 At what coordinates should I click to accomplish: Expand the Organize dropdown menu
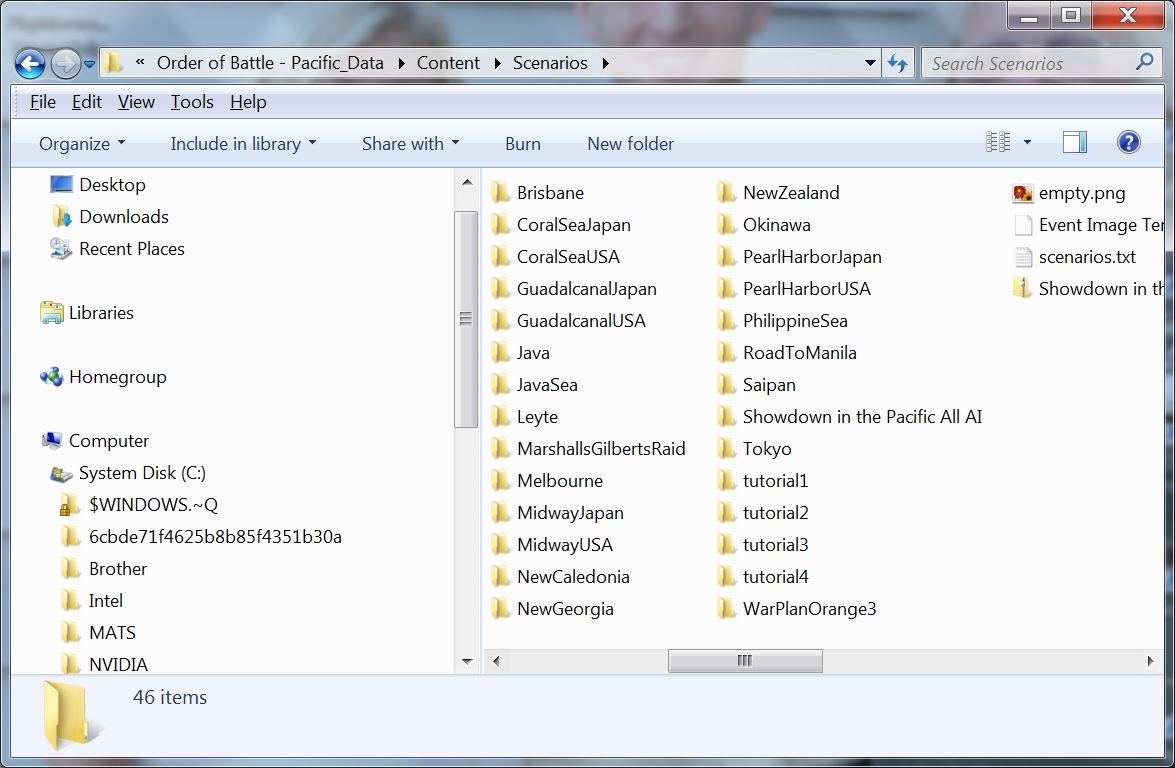[x=82, y=144]
